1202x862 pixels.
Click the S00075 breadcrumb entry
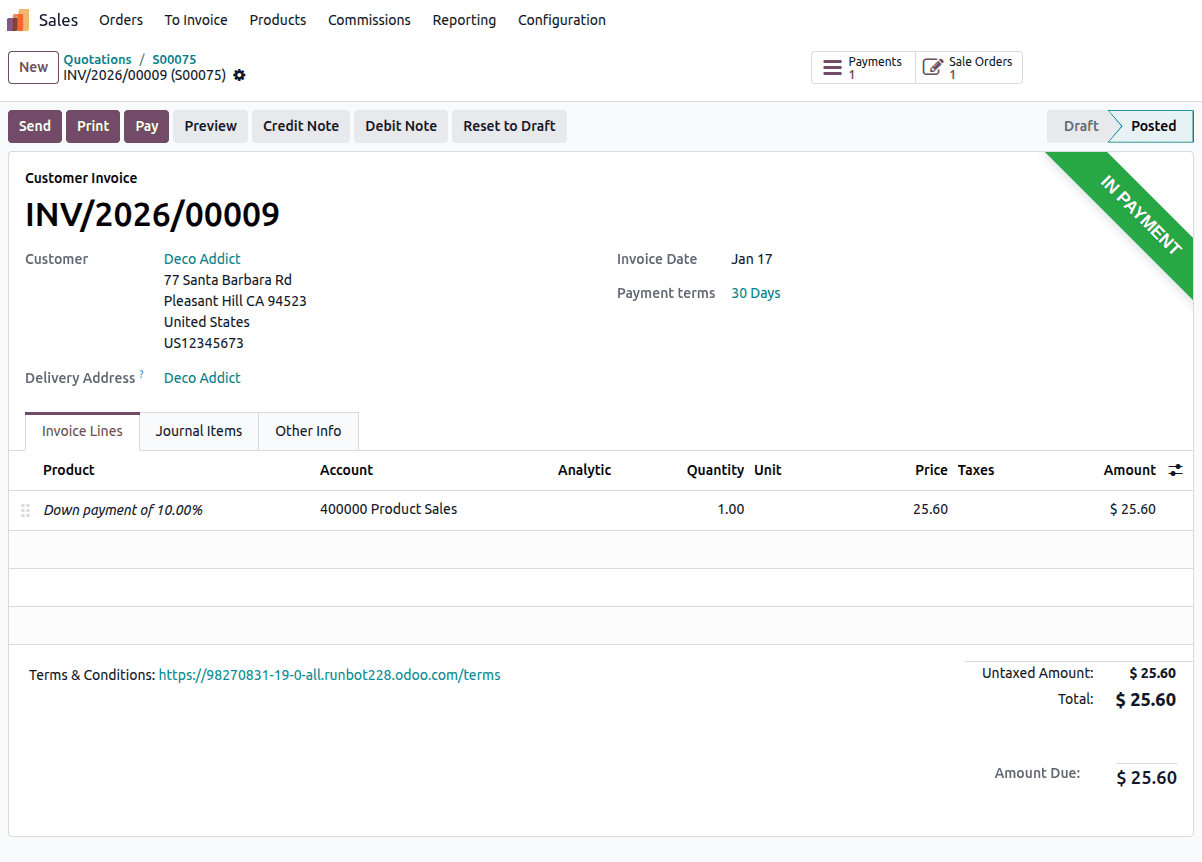point(174,59)
